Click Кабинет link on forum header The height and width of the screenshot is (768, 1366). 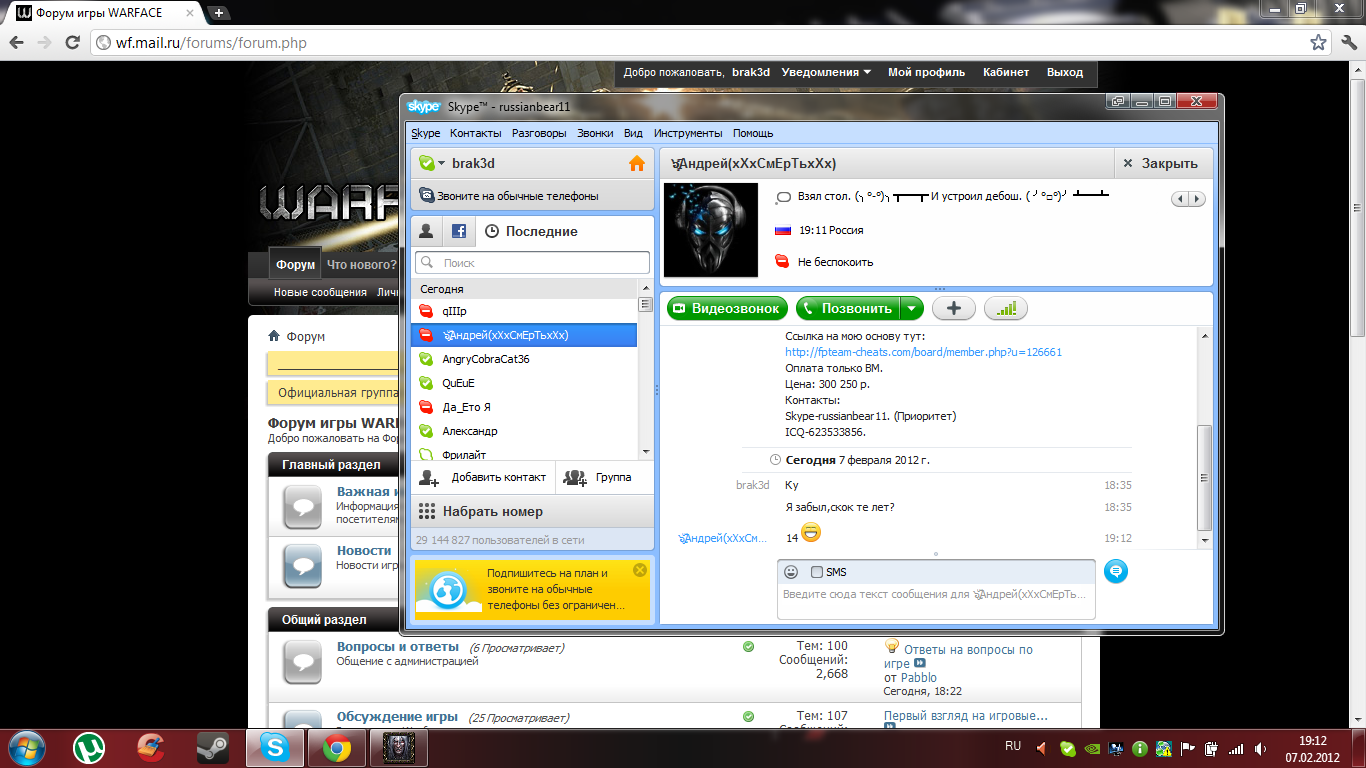[x=1006, y=72]
